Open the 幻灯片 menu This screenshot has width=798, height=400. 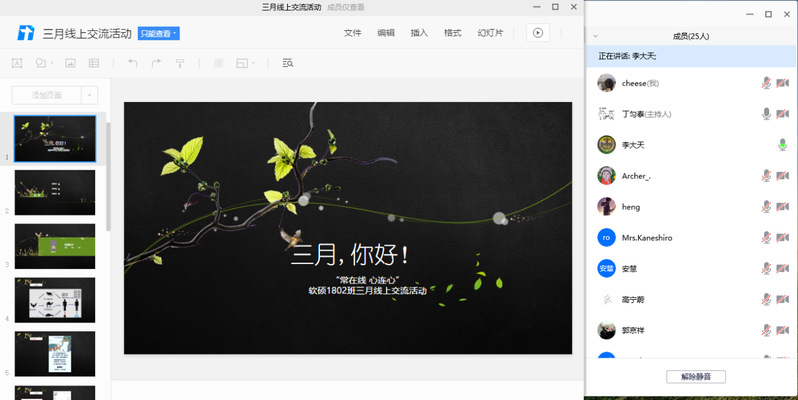pyautogui.click(x=490, y=33)
